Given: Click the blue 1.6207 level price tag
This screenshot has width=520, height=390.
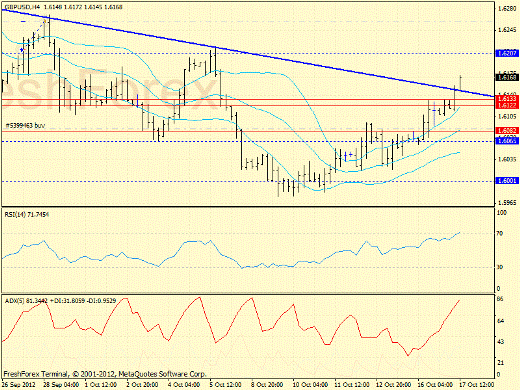Looking at the screenshot, I should 507,53.
